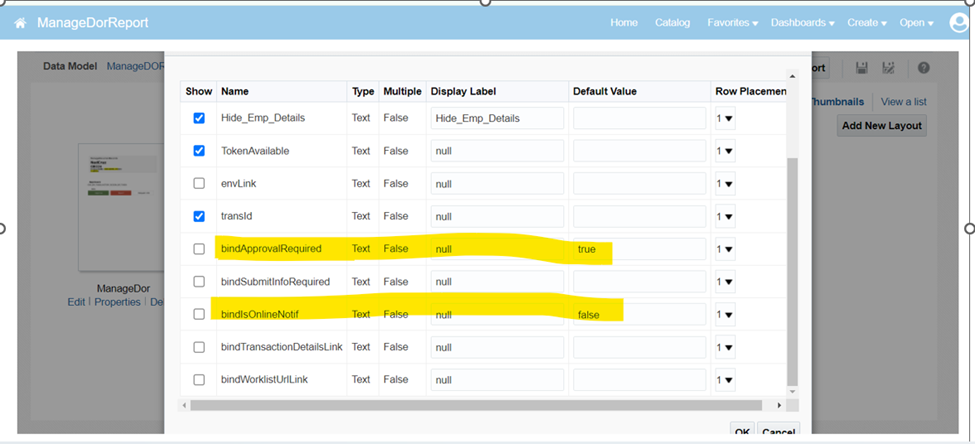
Task: Click Display Label field for bindWorklistUrlLink
Action: pyautogui.click(x=497, y=379)
